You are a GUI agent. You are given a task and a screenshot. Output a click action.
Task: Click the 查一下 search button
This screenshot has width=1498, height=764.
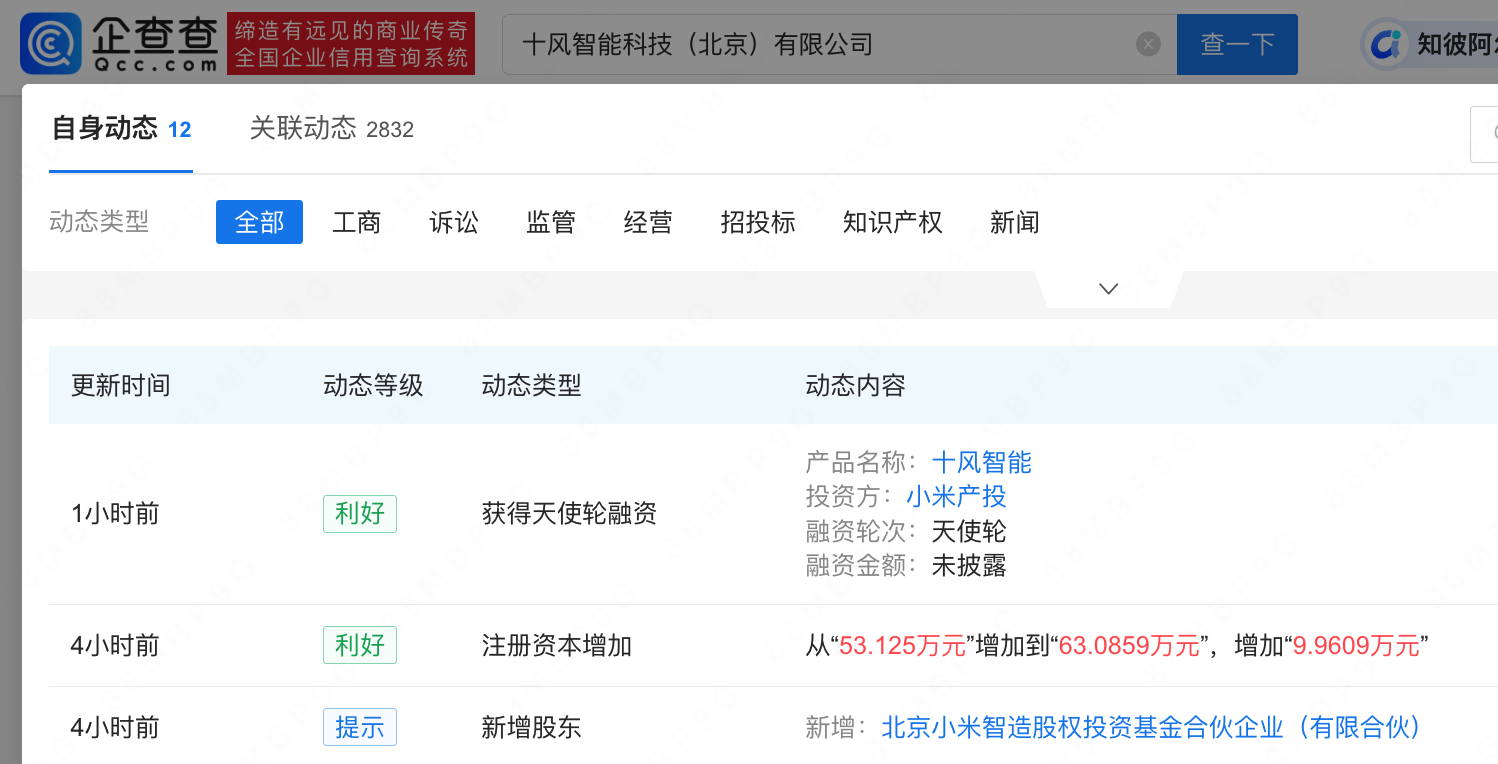(1237, 44)
